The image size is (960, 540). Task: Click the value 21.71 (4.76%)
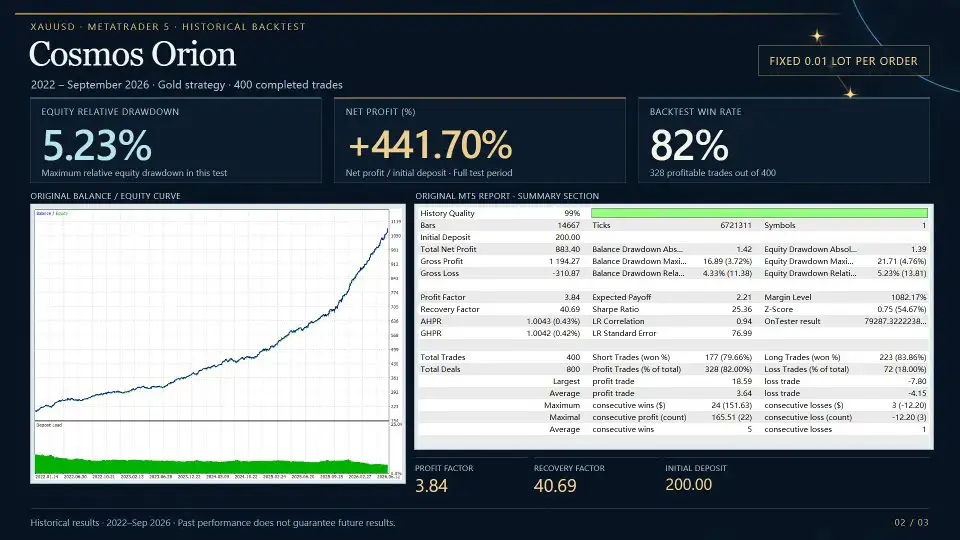[x=902, y=261]
